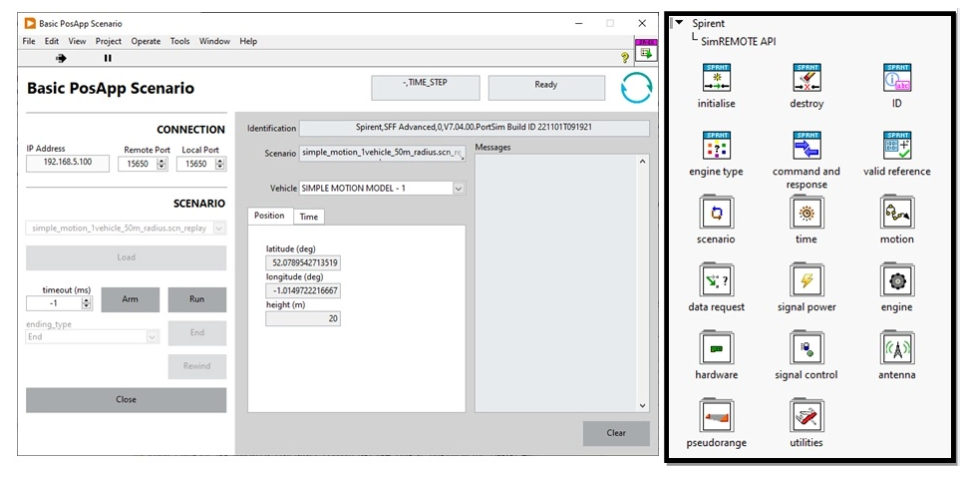Open the scenario palette folder

click(716, 212)
